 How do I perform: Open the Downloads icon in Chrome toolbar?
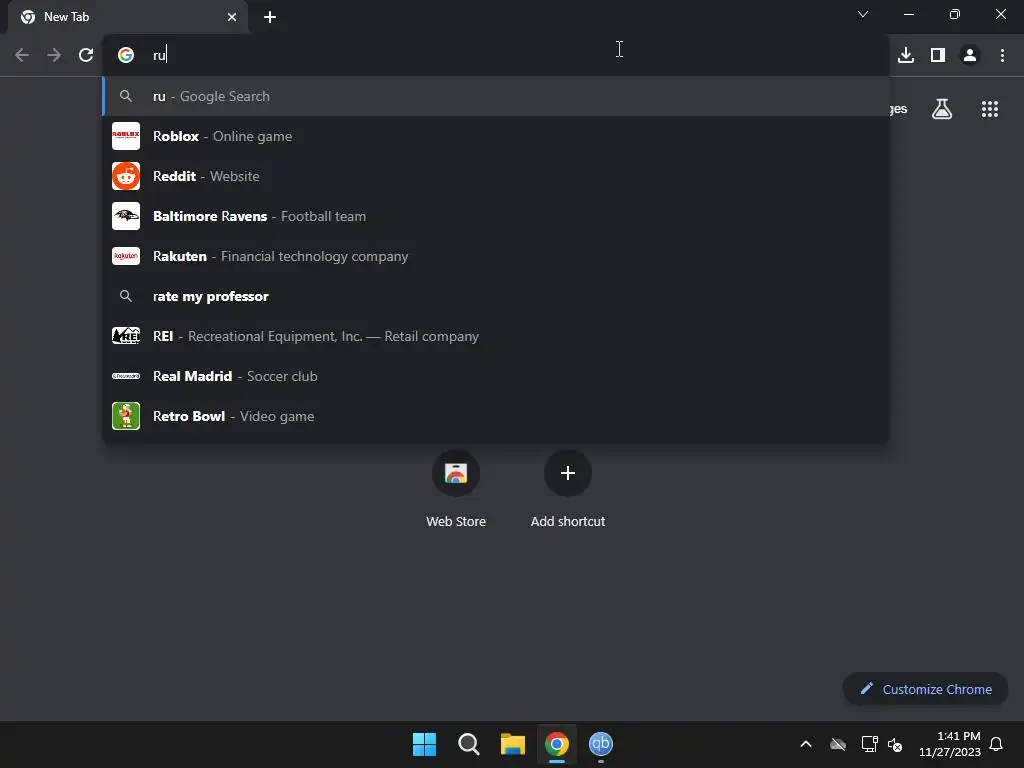906,55
